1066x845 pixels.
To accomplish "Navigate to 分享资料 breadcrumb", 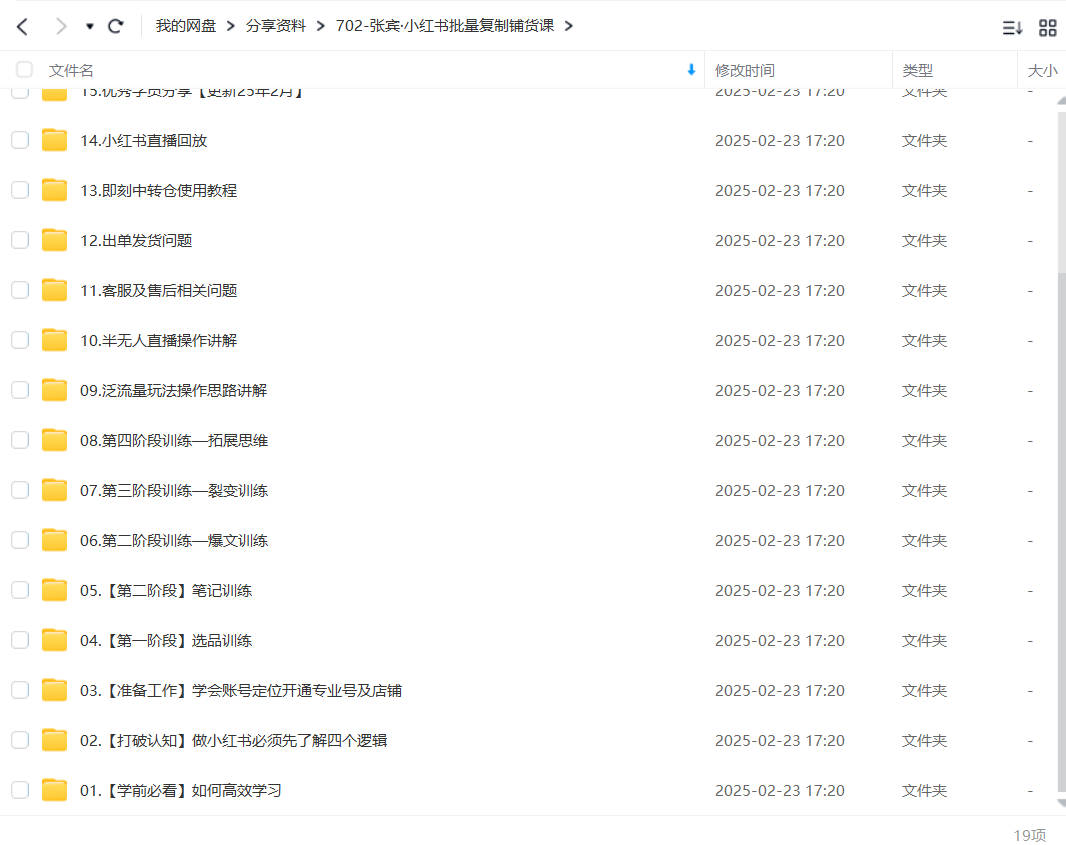I will [x=275, y=26].
